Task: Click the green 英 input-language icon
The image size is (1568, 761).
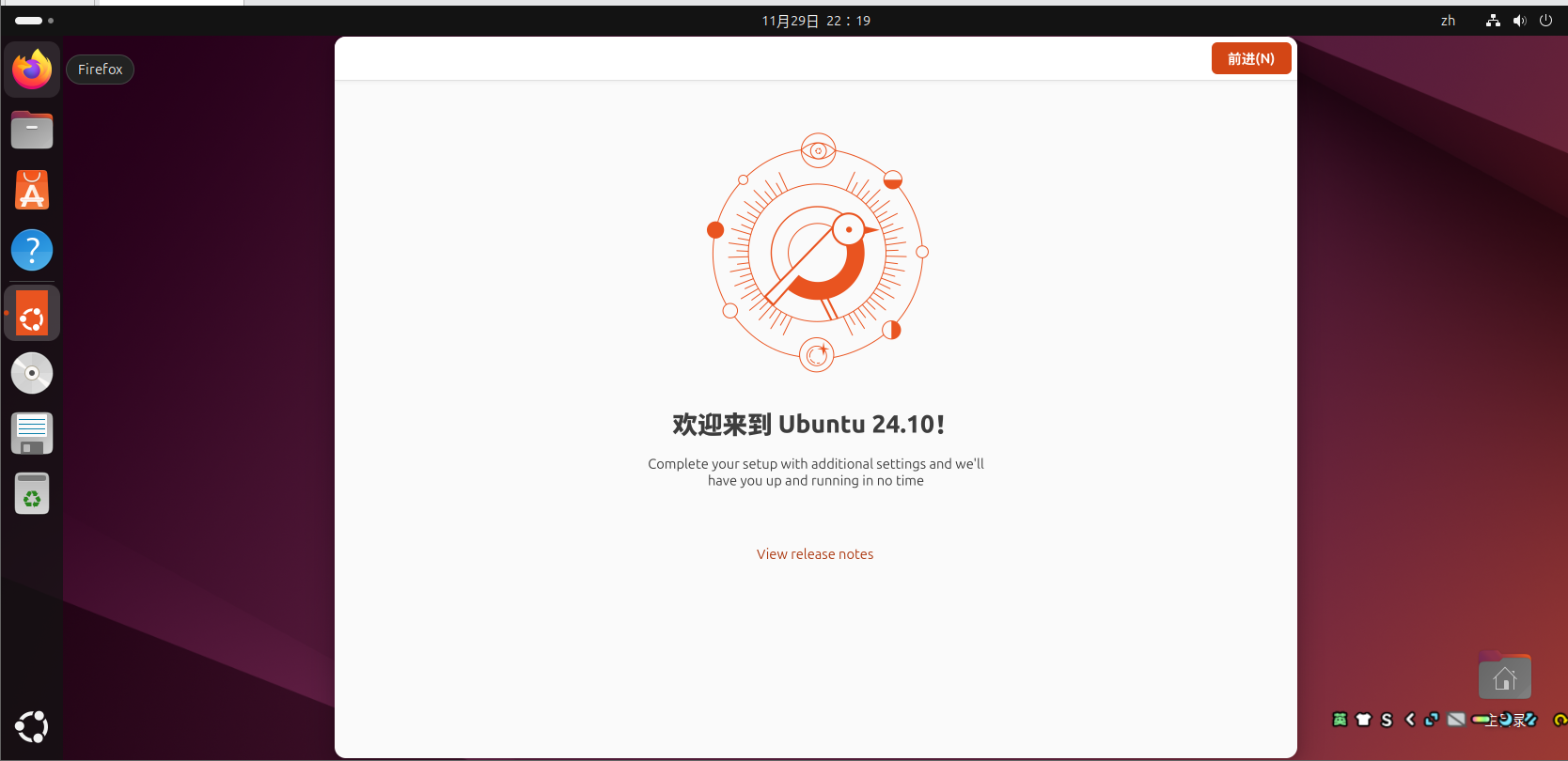Action: point(1340,720)
